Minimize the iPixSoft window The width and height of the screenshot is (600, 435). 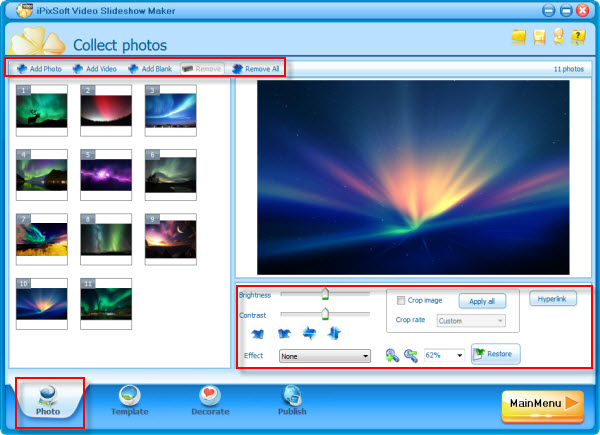[548, 10]
